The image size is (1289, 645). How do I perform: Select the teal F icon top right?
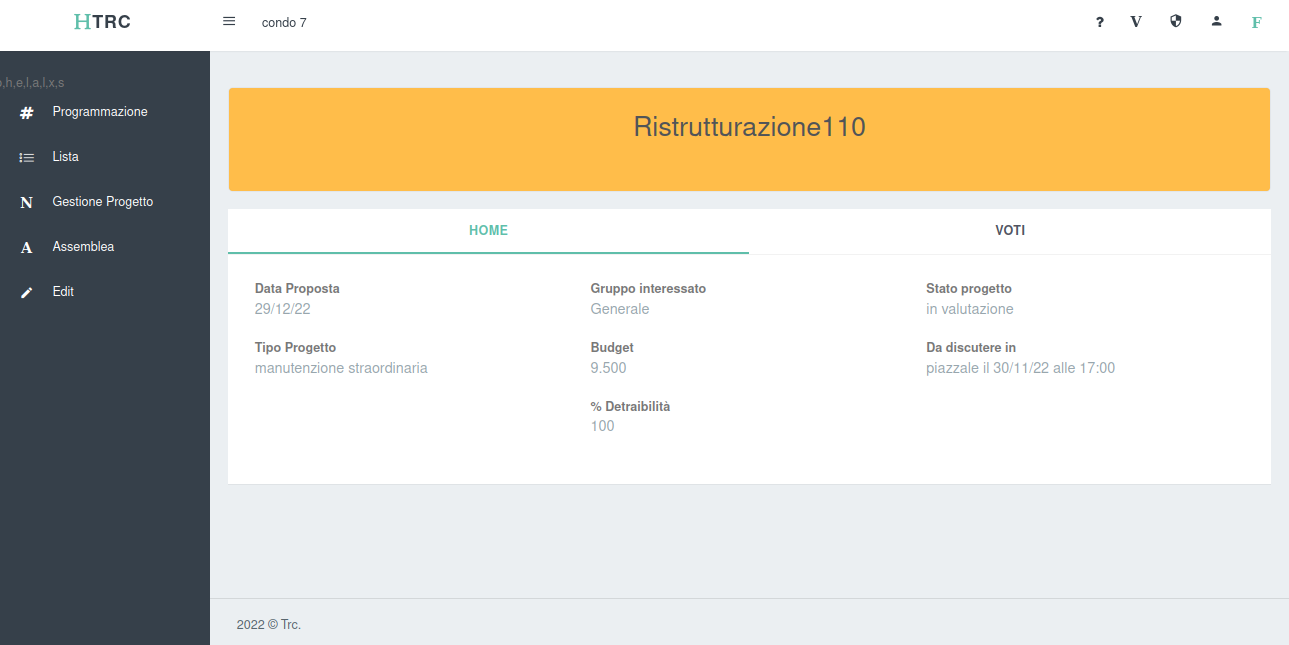(1256, 21)
